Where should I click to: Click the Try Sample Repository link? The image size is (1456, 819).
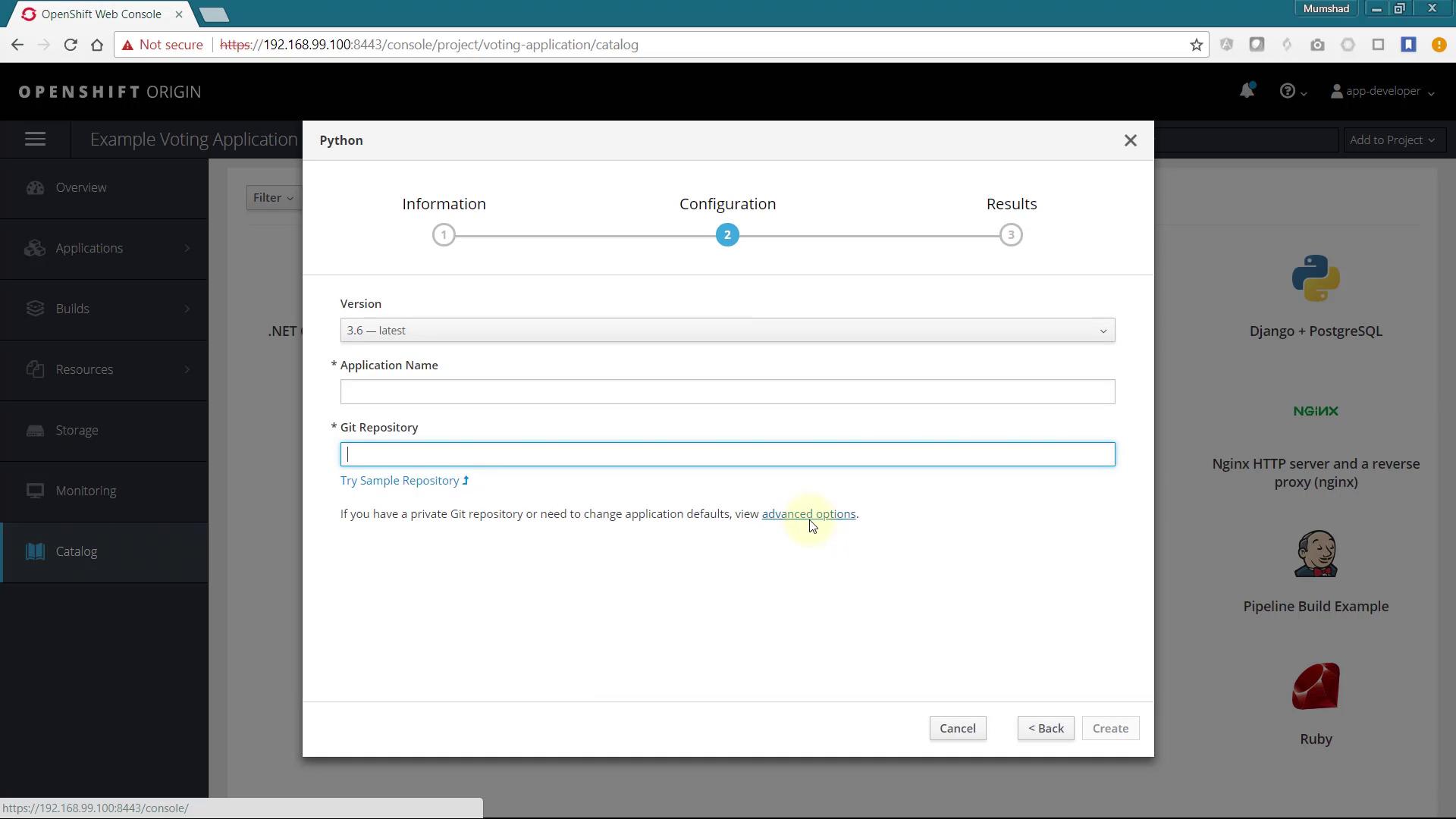[x=404, y=481]
